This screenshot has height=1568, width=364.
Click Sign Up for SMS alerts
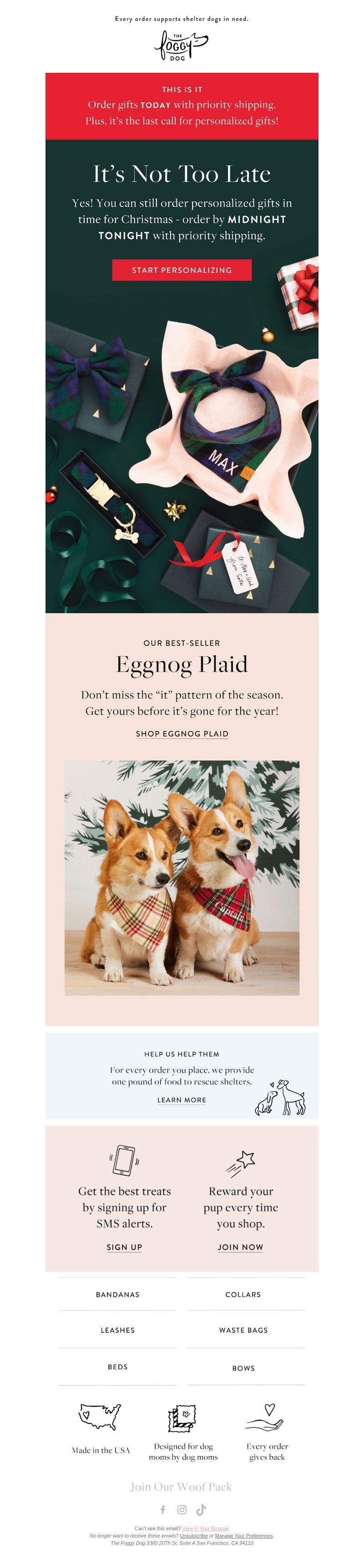(x=124, y=1246)
